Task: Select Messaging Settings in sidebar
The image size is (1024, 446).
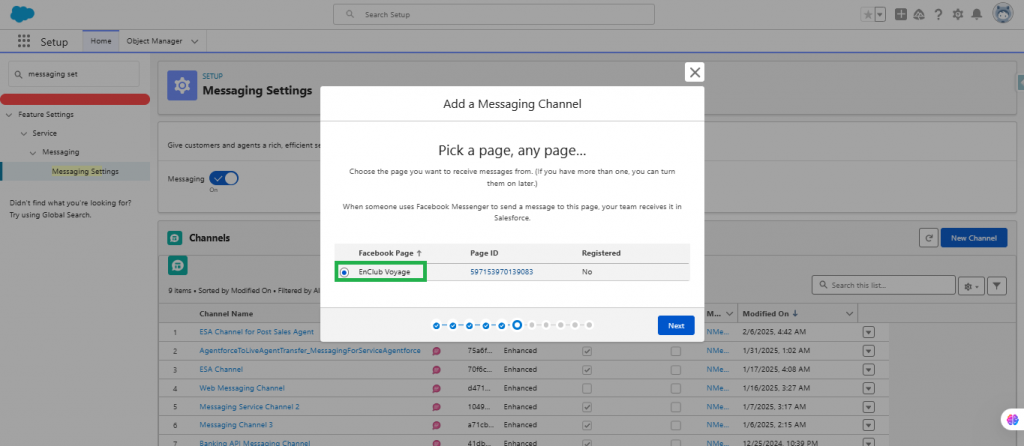Action: point(85,171)
